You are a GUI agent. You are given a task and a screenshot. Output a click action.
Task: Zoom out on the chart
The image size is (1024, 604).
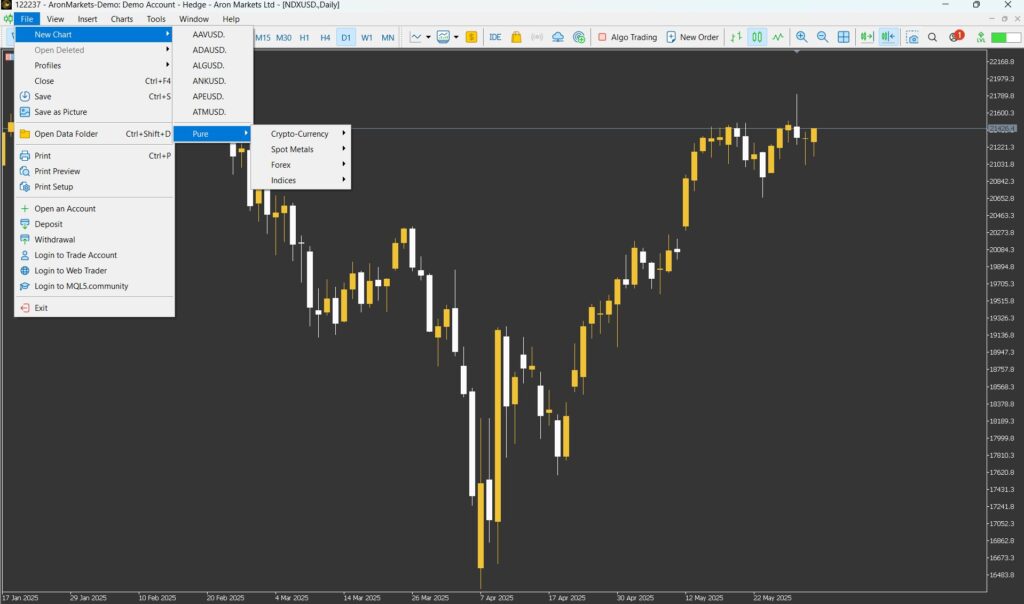point(822,37)
